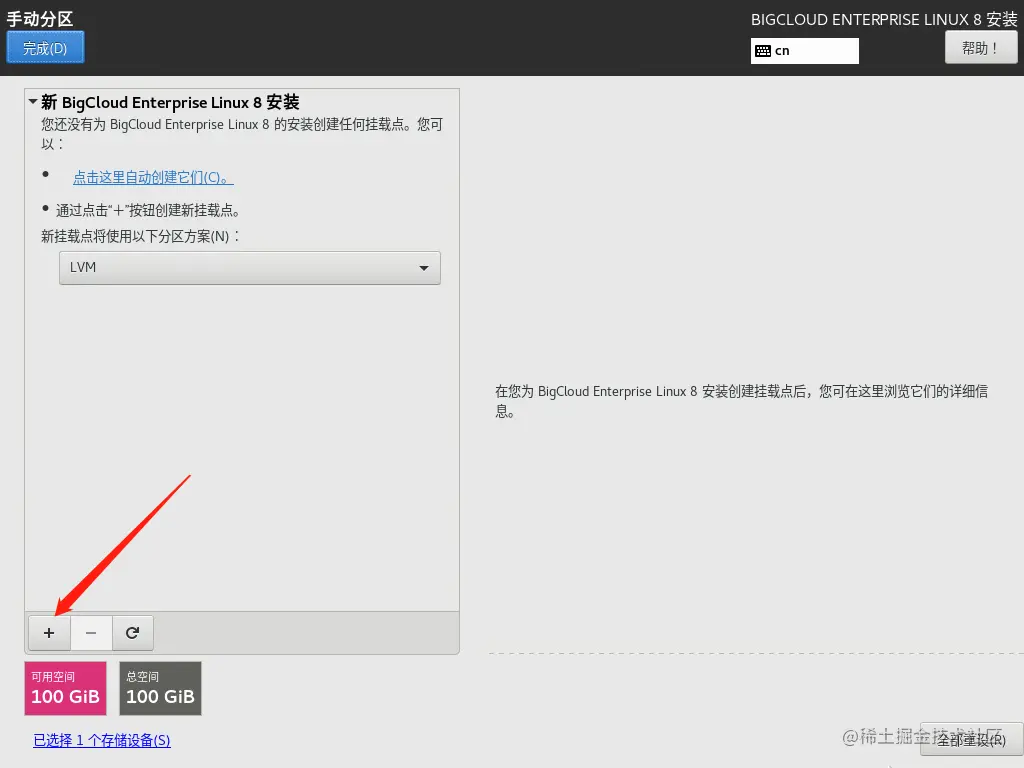Open the 帮助! help button
Viewport: 1024px width, 768px height.
tap(981, 48)
